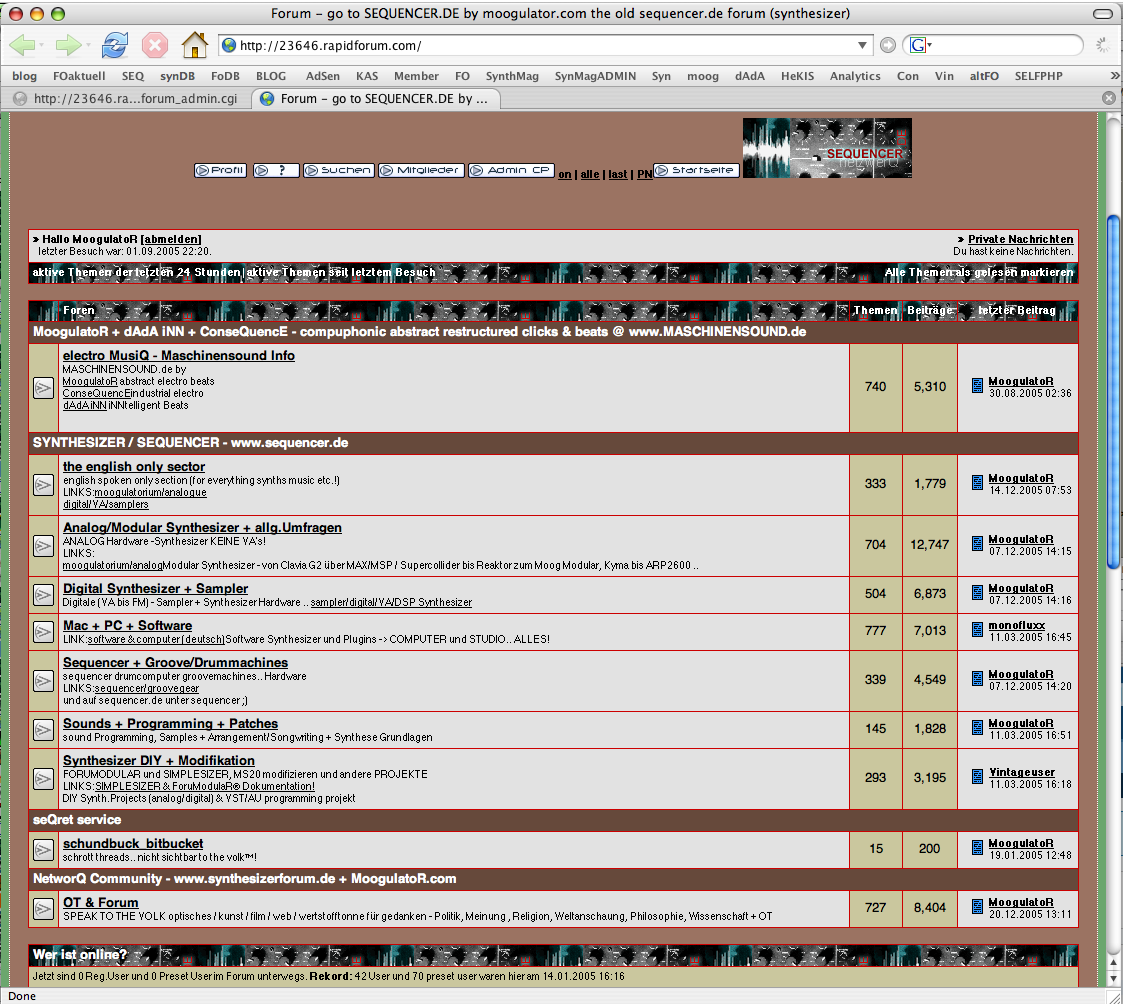The image size is (1123, 1004).
Task: Open the SynthMag bookmark
Action: point(512,76)
